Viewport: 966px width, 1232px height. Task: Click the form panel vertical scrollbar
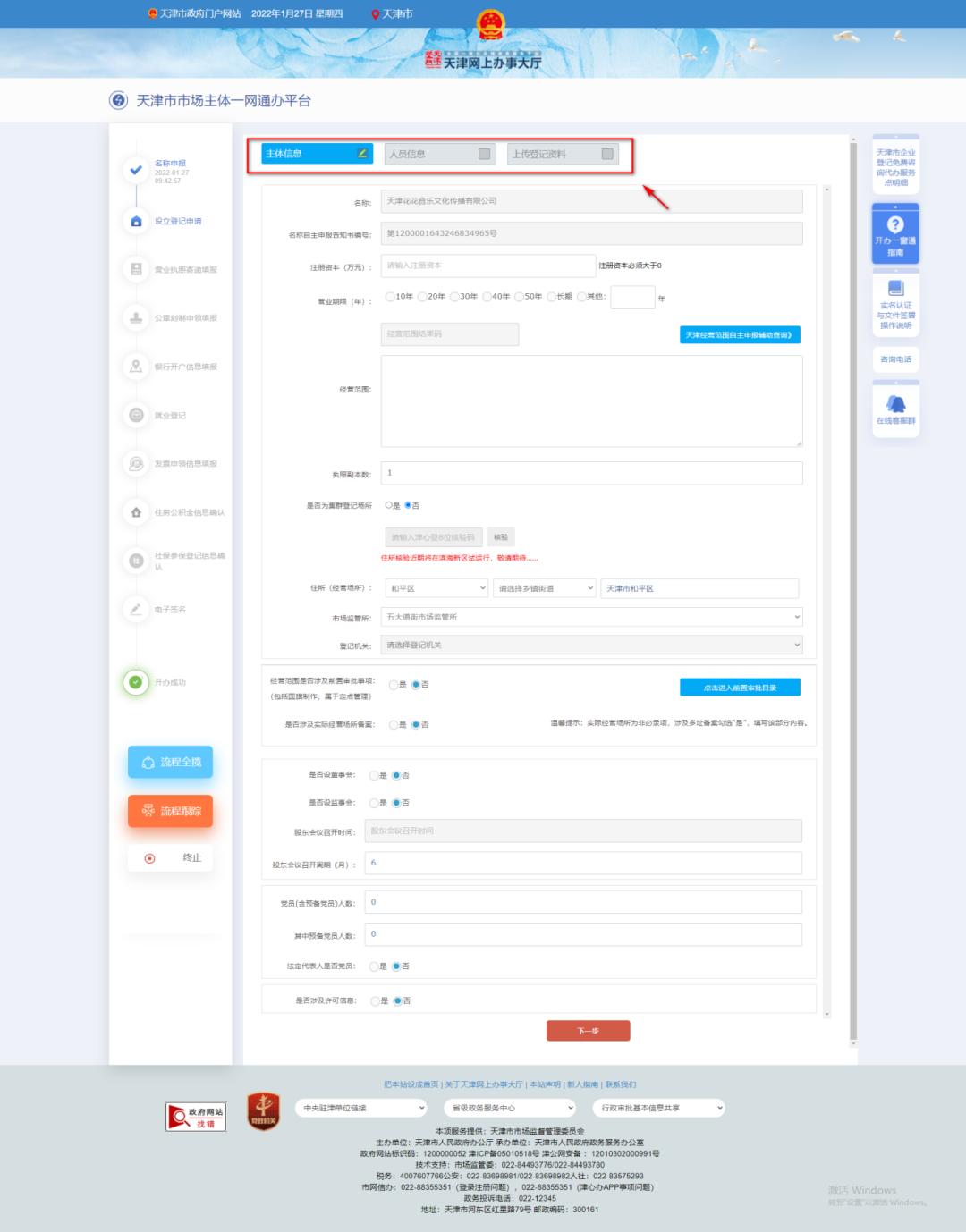pyautogui.click(x=826, y=602)
